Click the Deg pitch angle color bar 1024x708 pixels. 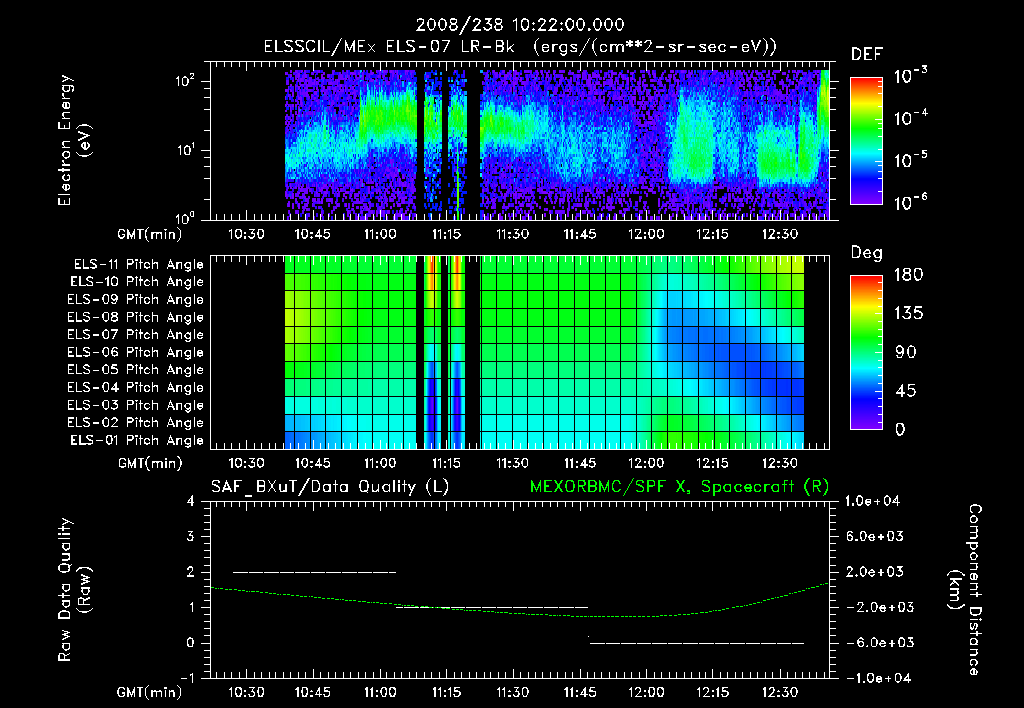(866, 353)
